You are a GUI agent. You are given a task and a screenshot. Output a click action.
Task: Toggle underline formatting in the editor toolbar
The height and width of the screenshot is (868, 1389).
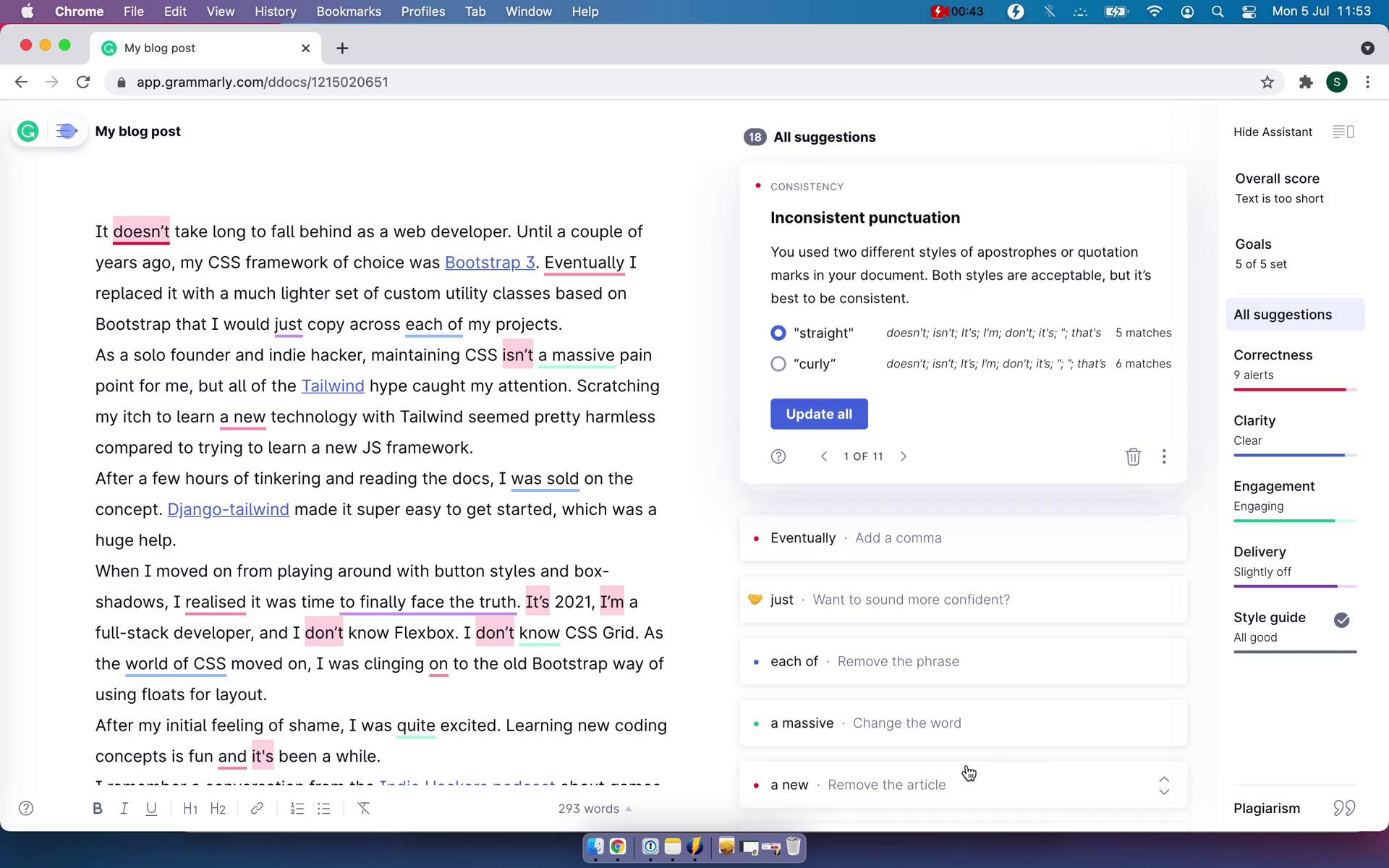pos(151,809)
